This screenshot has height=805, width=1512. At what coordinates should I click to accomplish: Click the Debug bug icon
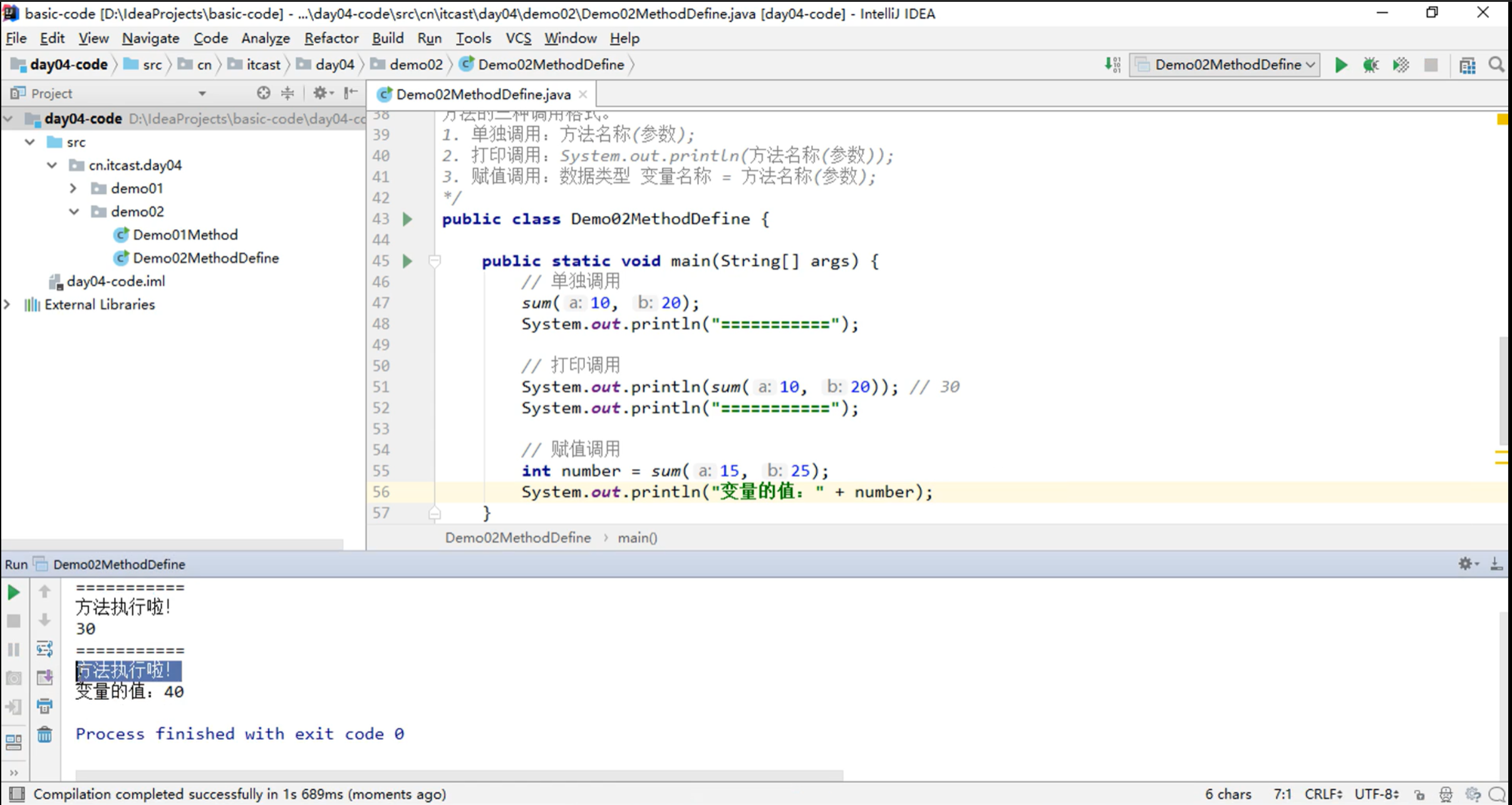(1370, 65)
